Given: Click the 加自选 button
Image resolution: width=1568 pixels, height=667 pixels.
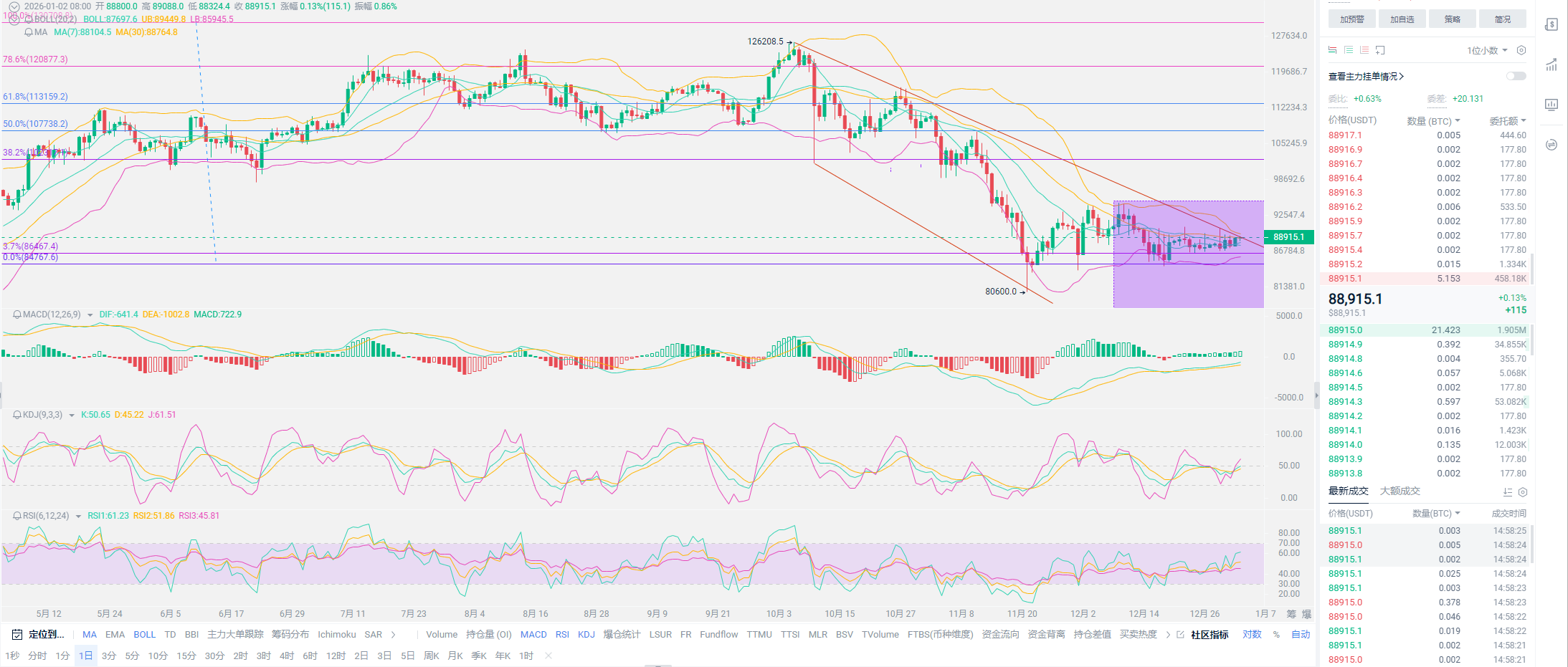Looking at the screenshot, I should [x=1402, y=19].
